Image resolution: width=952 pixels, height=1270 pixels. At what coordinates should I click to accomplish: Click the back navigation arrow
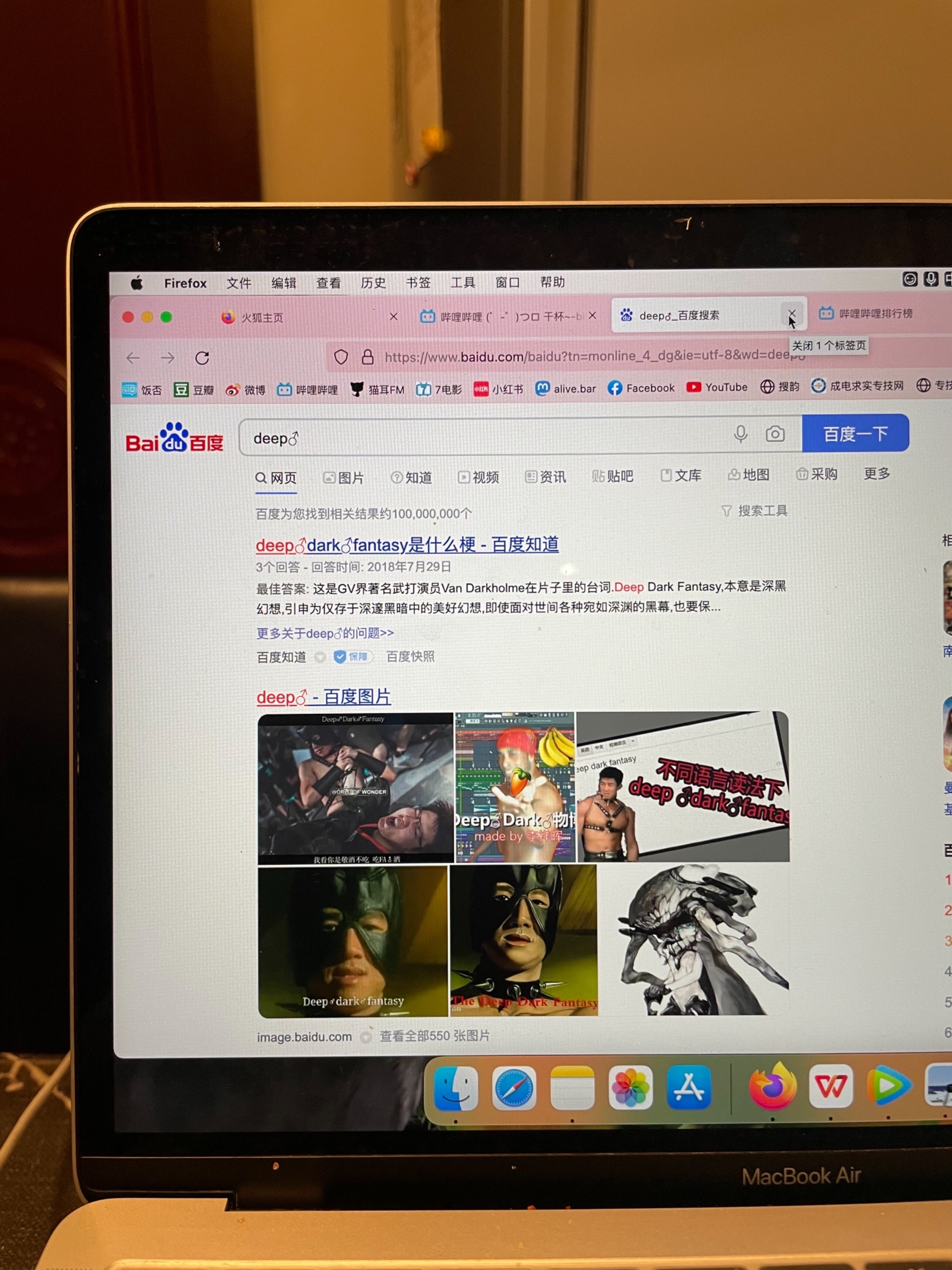pos(133,358)
